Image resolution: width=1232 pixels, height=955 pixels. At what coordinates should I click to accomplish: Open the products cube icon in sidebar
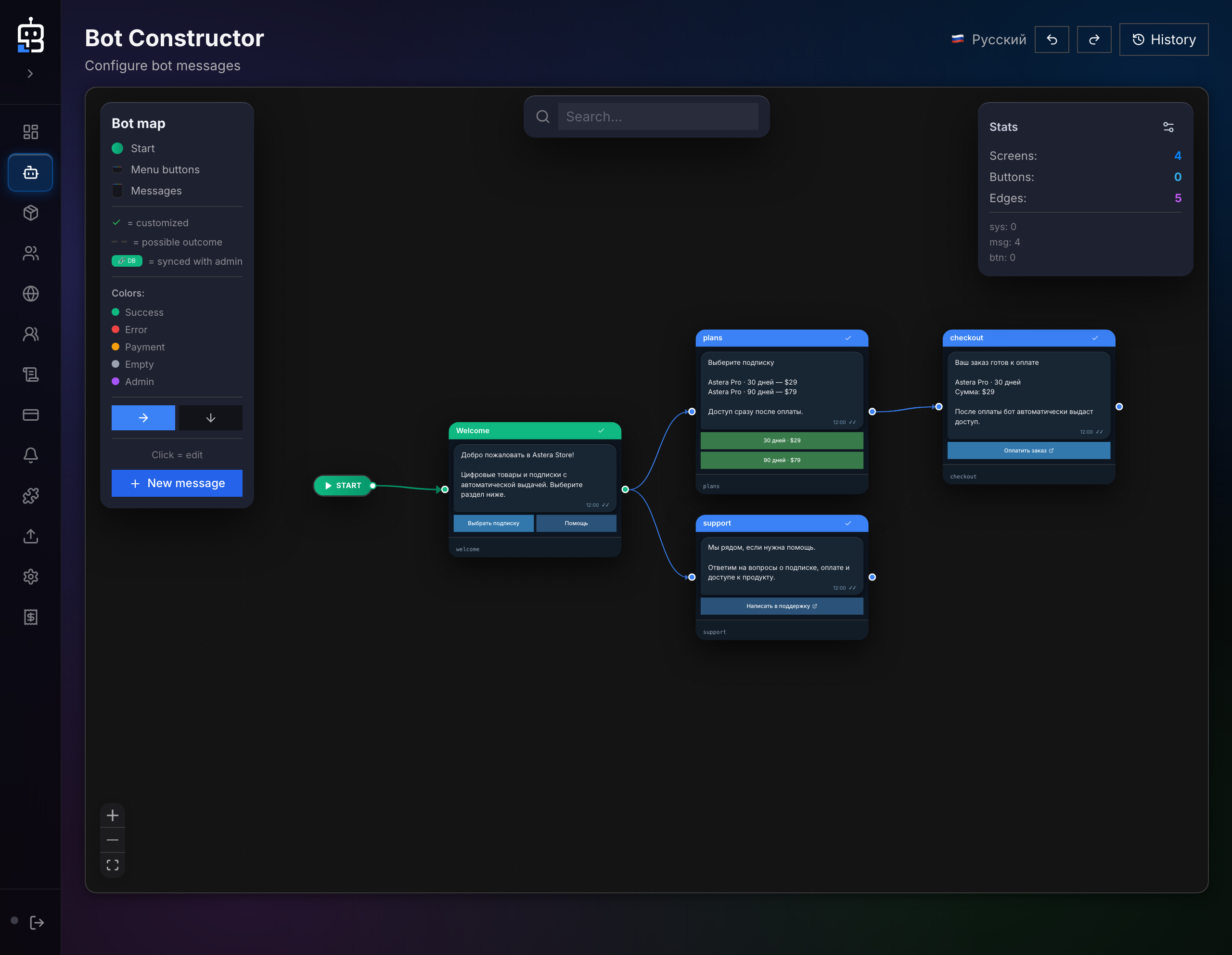coord(30,213)
